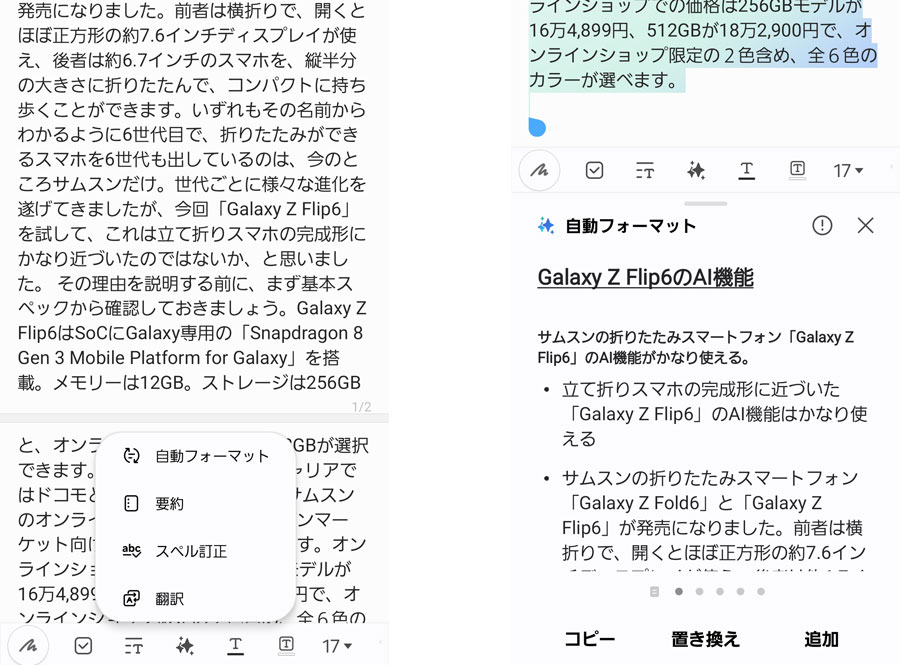Tap the line "Gen 3 Mobile Platform for Galaxy」を搭"
Screen dimensions: 900x665
[x=179, y=358]
